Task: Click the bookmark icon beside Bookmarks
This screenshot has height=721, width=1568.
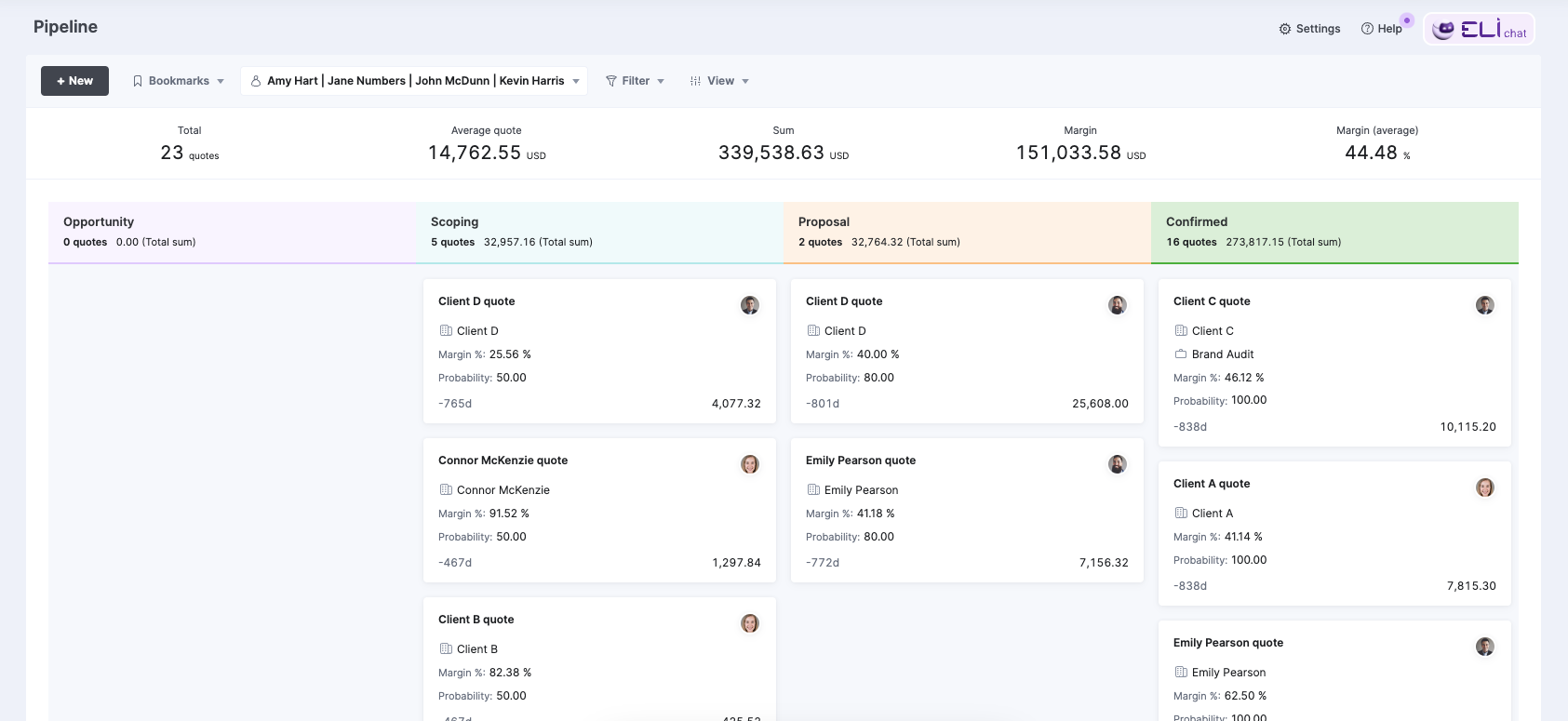Action: coord(138,81)
